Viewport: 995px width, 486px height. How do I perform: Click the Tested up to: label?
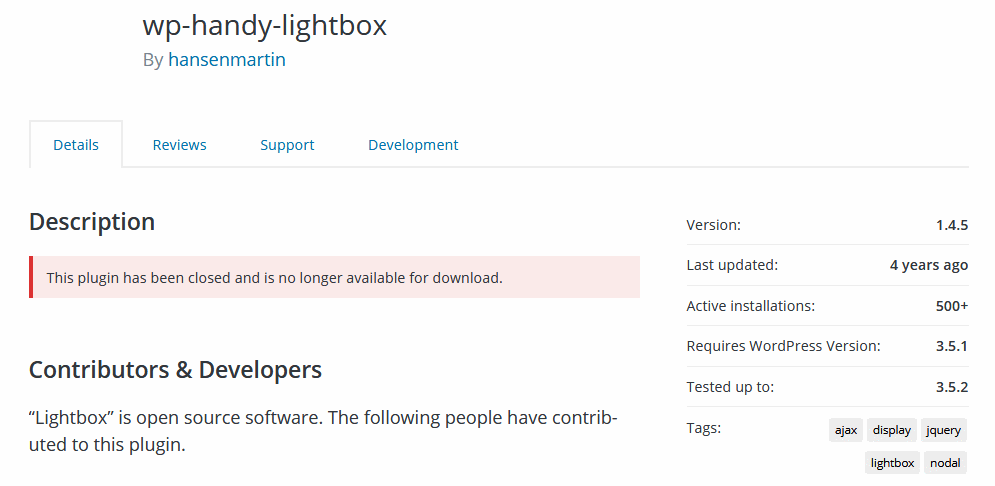pyautogui.click(x=730, y=387)
